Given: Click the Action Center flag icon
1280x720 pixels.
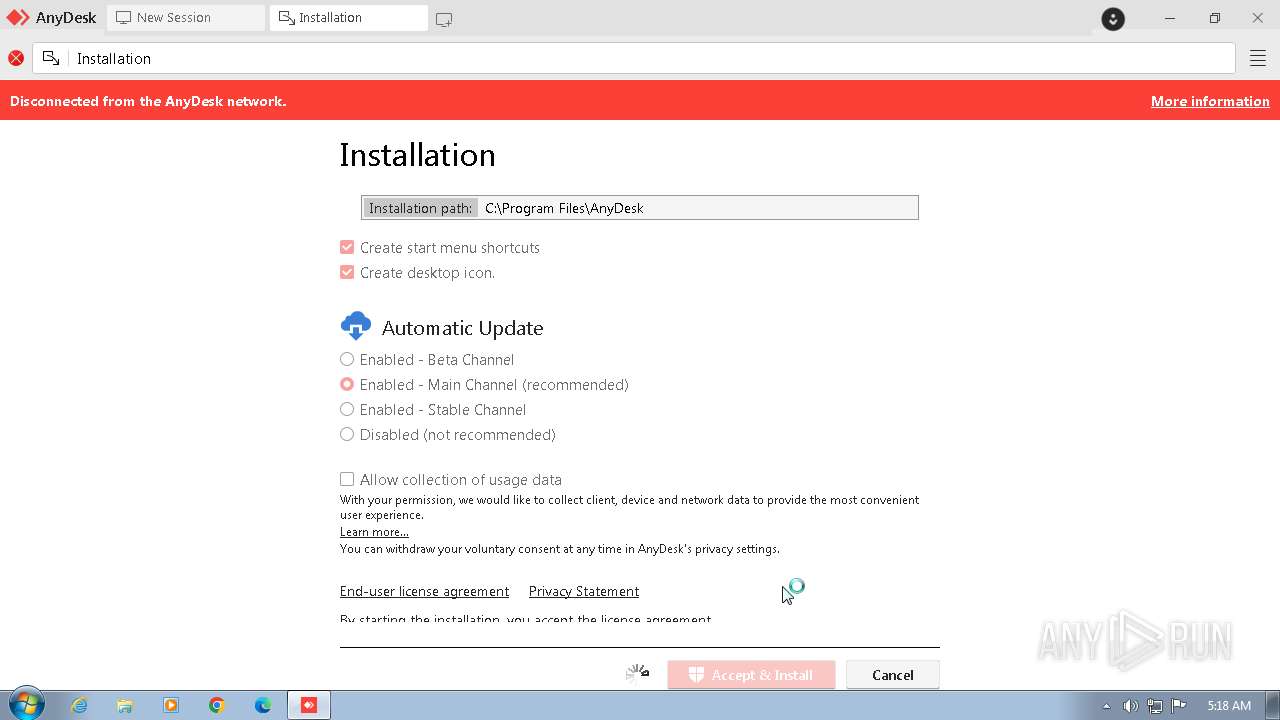Looking at the screenshot, I should click(x=1178, y=706).
